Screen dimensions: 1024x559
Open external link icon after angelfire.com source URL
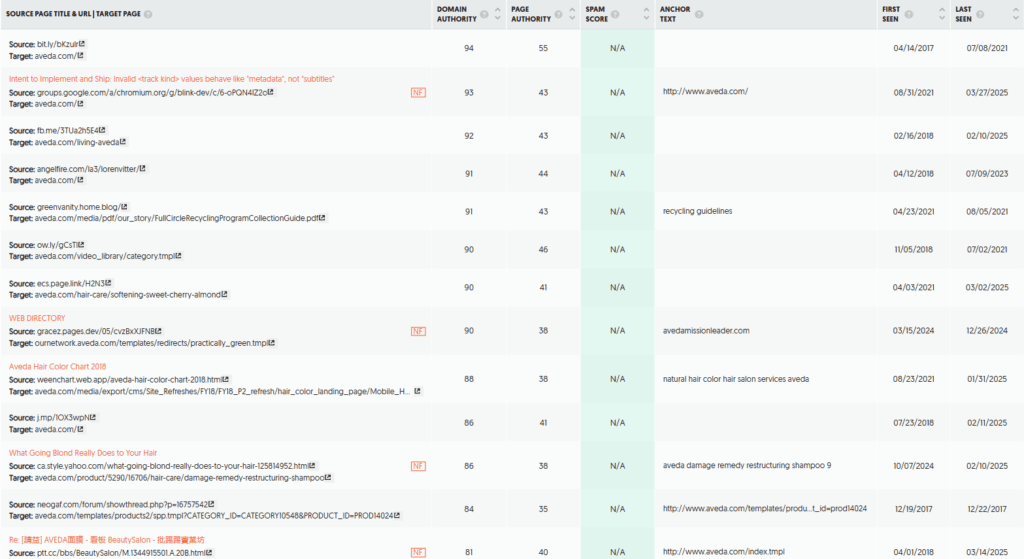142,168
